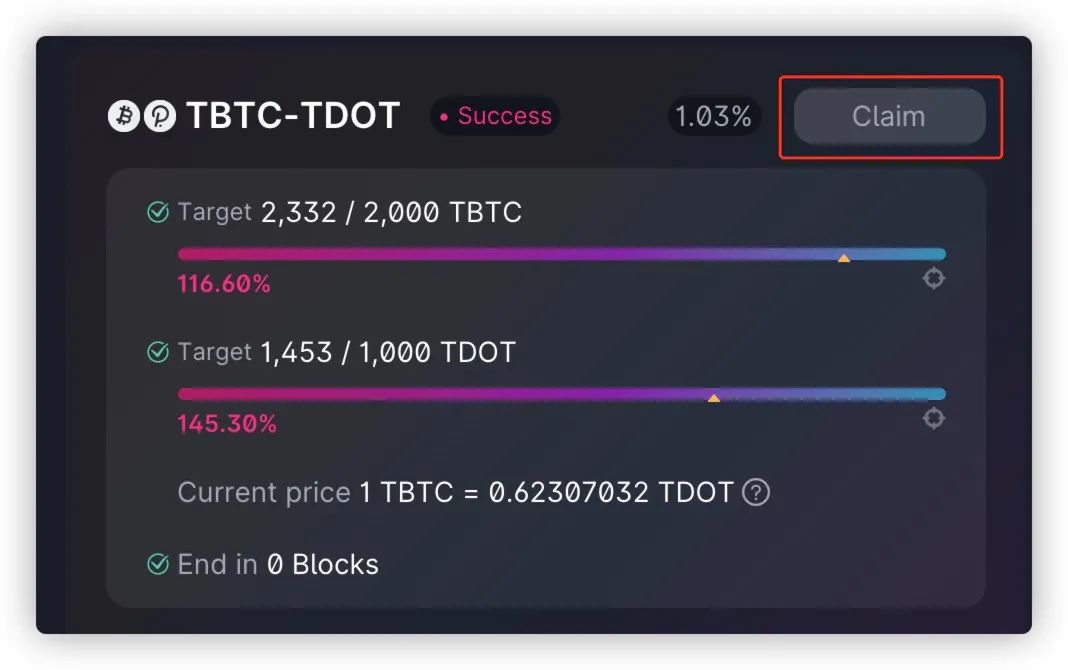
Task: Click the orange marker on the TBTC bar
Action: (x=844, y=258)
